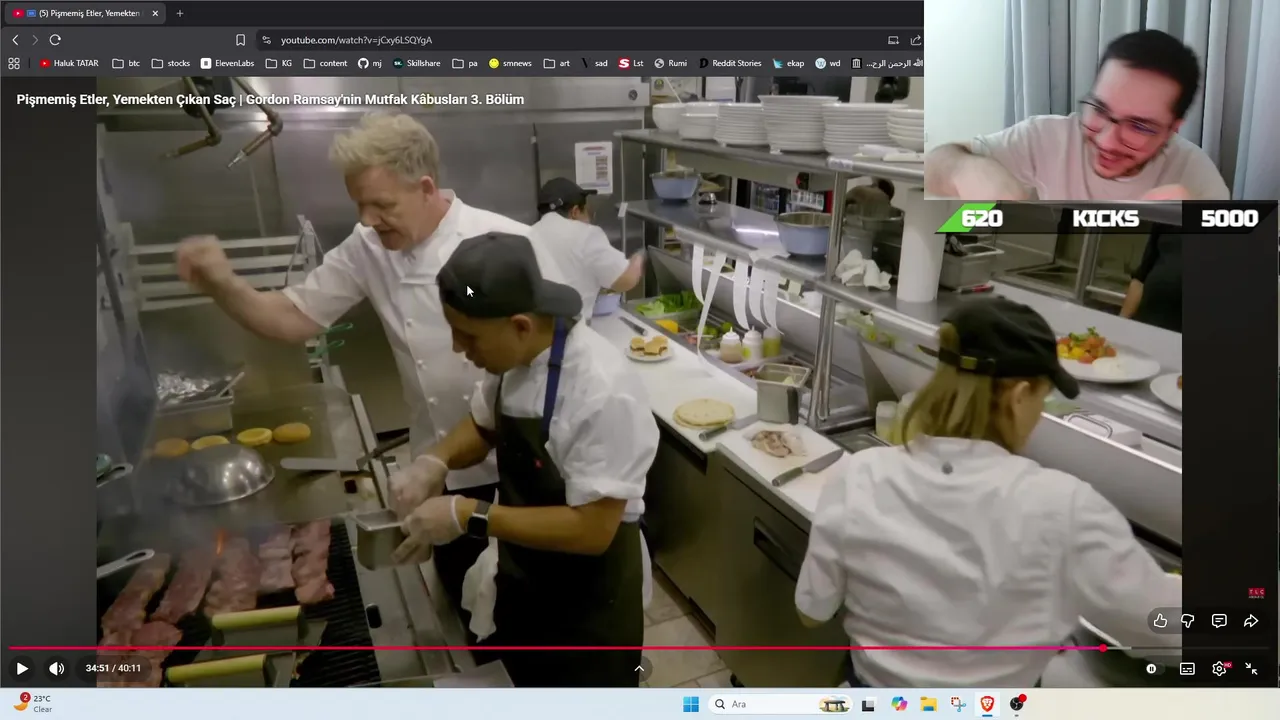Dislike the video with thumbs down

(1188, 621)
